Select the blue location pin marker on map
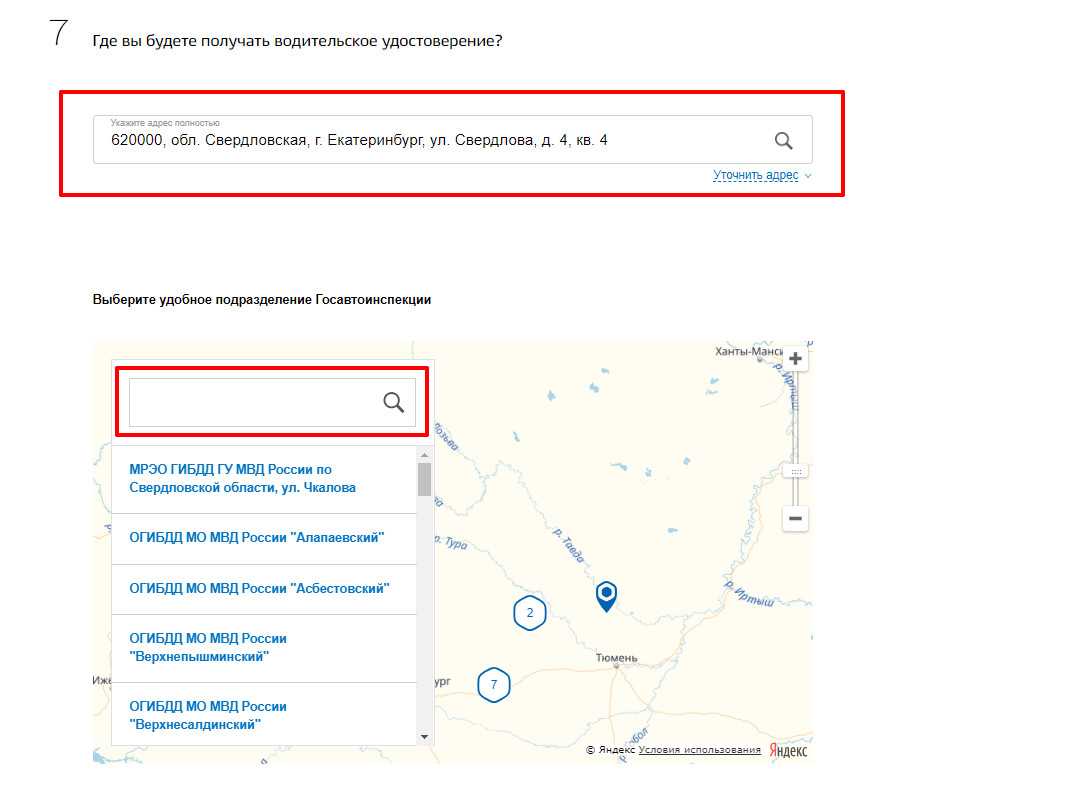The height and width of the screenshot is (804, 1082). click(x=606, y=595)
